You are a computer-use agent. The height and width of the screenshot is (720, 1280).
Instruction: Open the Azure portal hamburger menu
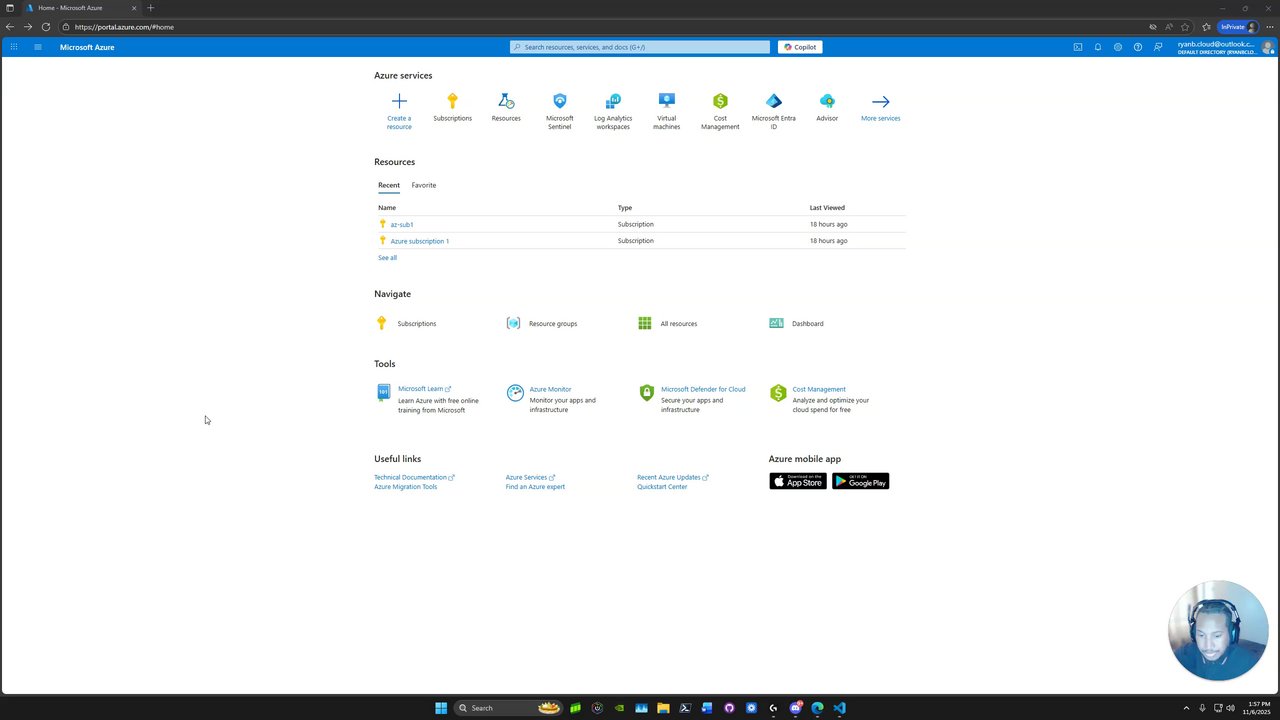click(38, 47)
